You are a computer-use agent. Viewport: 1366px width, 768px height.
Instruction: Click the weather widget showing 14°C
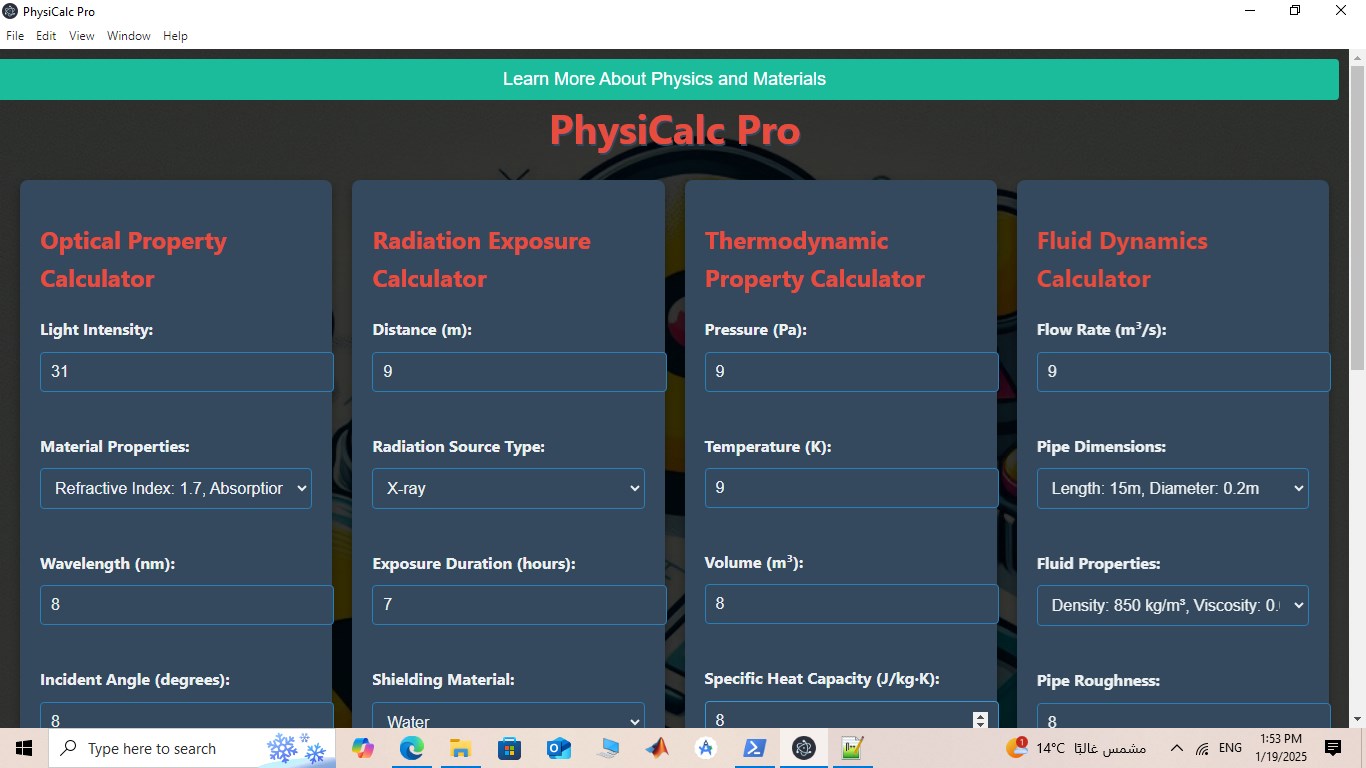1076,748
